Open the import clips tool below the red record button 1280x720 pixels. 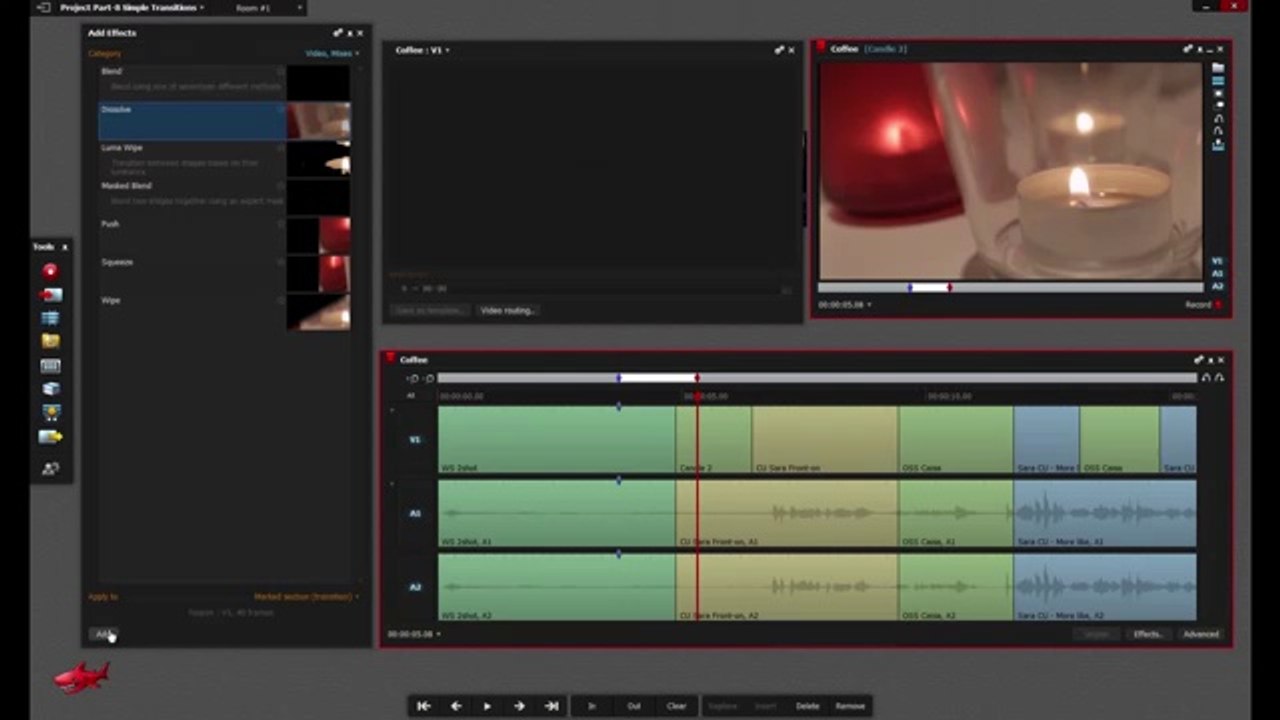(50, 295)
